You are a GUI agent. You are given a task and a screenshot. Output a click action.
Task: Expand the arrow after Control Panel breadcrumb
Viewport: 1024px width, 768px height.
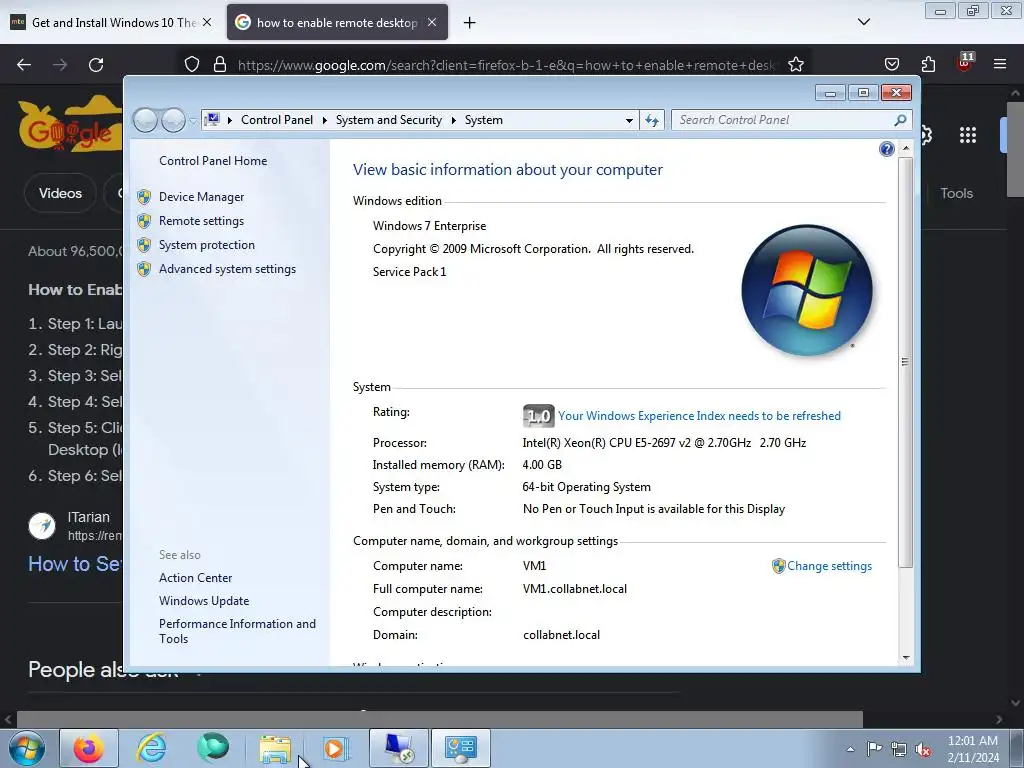(x=325, y=120)
